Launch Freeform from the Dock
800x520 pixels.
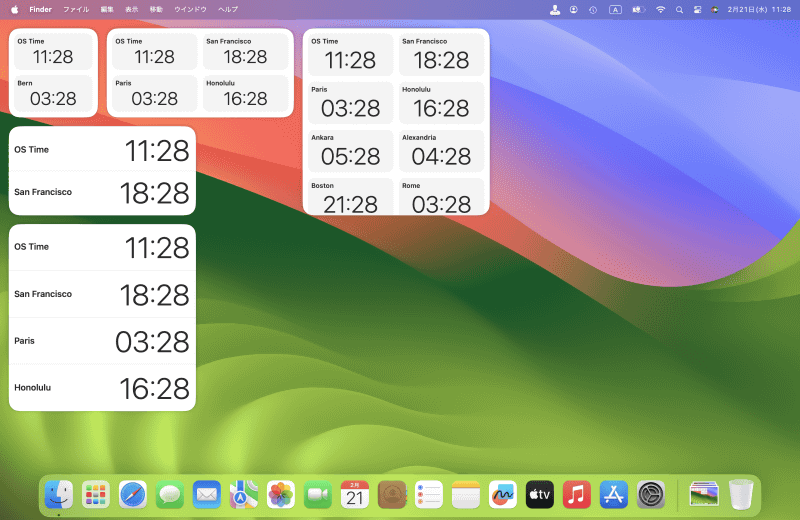point(503,494)
